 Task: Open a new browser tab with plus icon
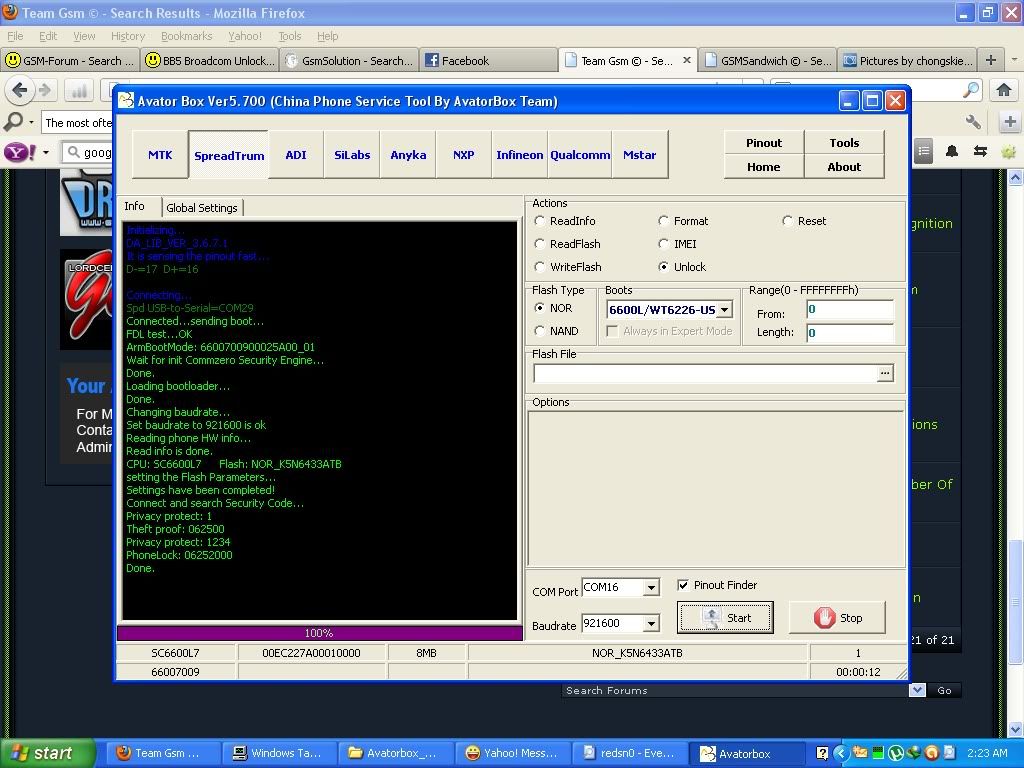click(x=990, y=60)
